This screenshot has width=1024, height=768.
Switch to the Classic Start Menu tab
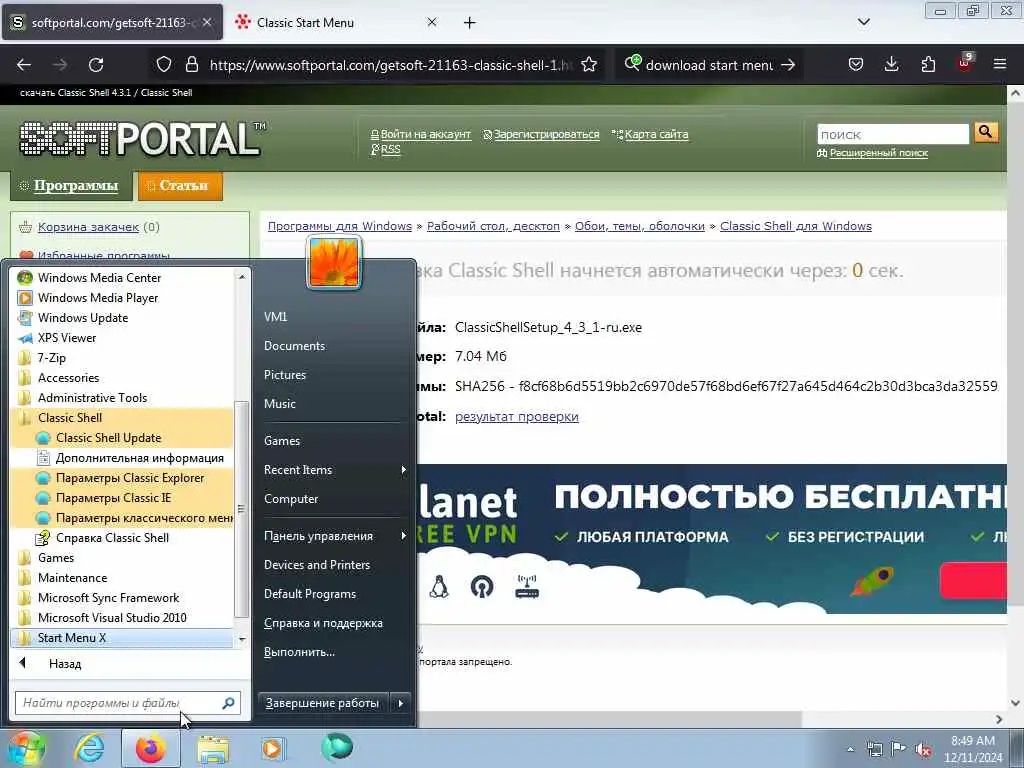click(x=337, y=23)
